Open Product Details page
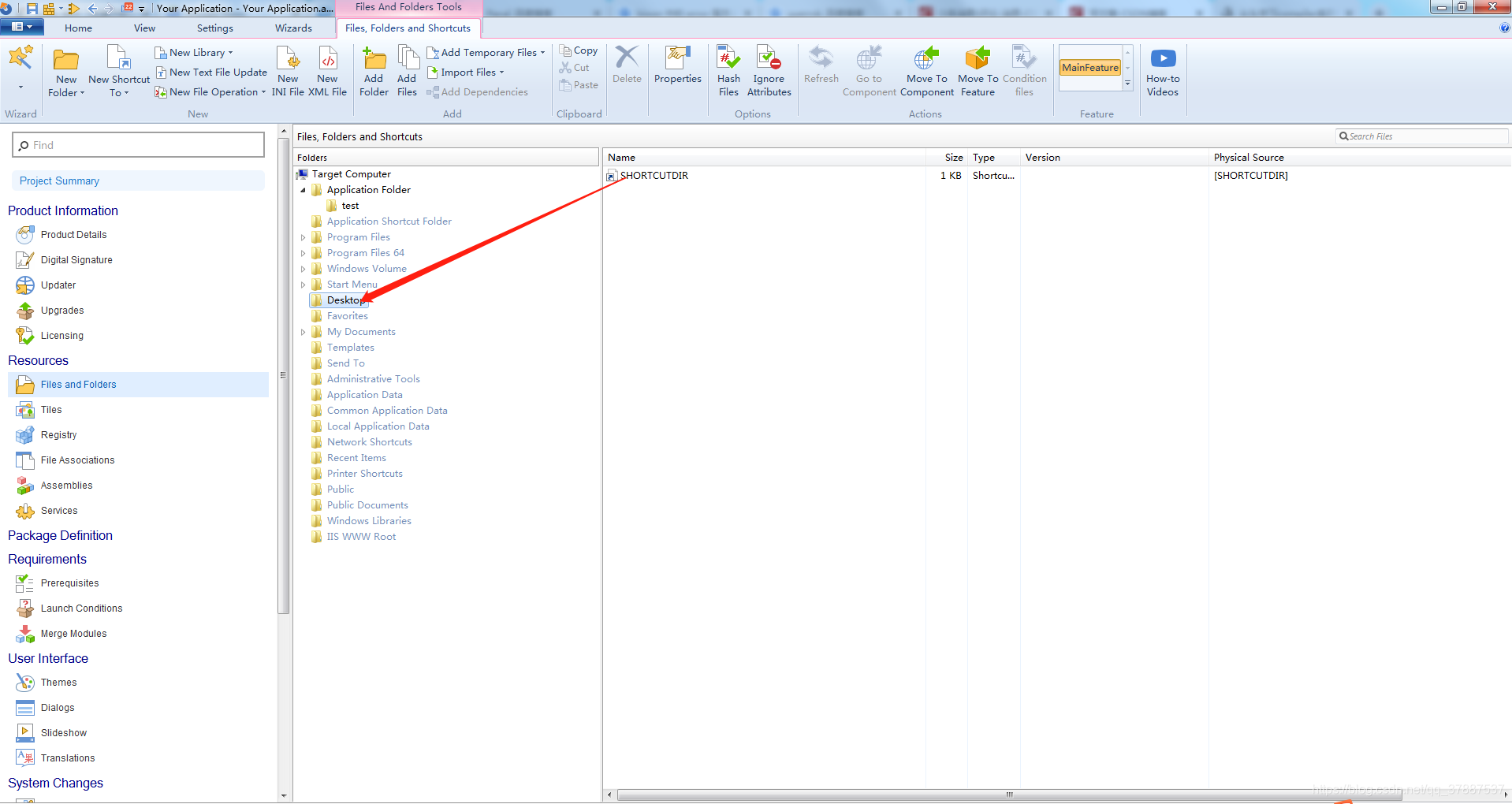 73,235
